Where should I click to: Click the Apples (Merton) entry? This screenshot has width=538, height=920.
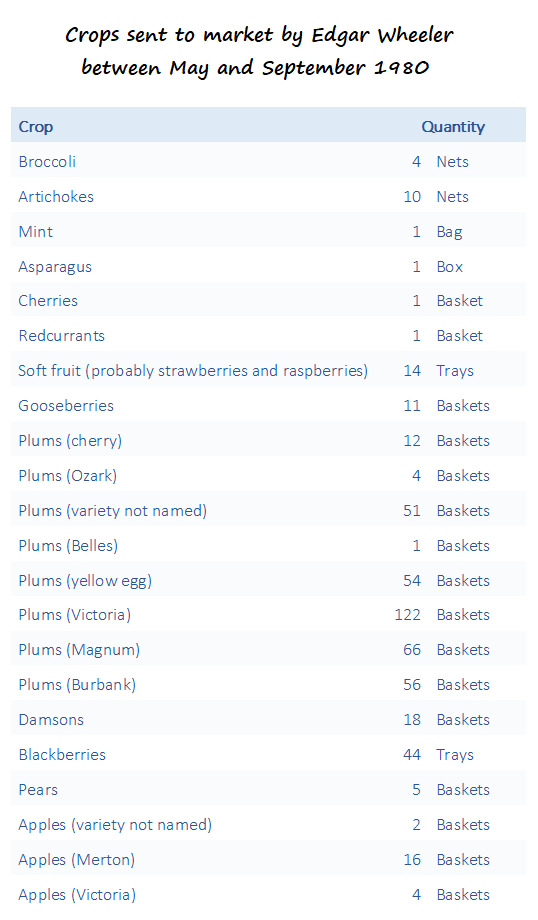[77, 860]
